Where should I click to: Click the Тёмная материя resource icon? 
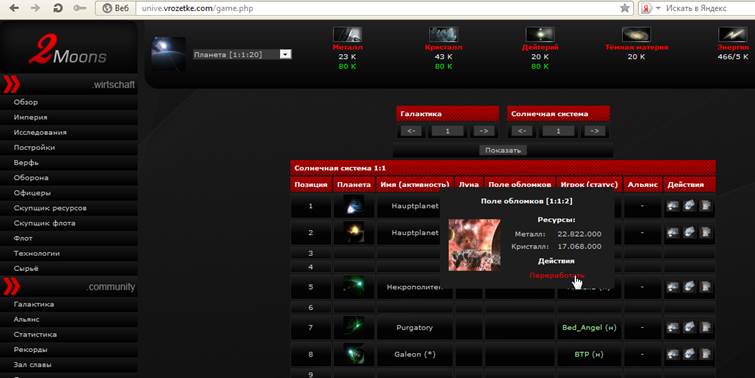click(636, 34)
